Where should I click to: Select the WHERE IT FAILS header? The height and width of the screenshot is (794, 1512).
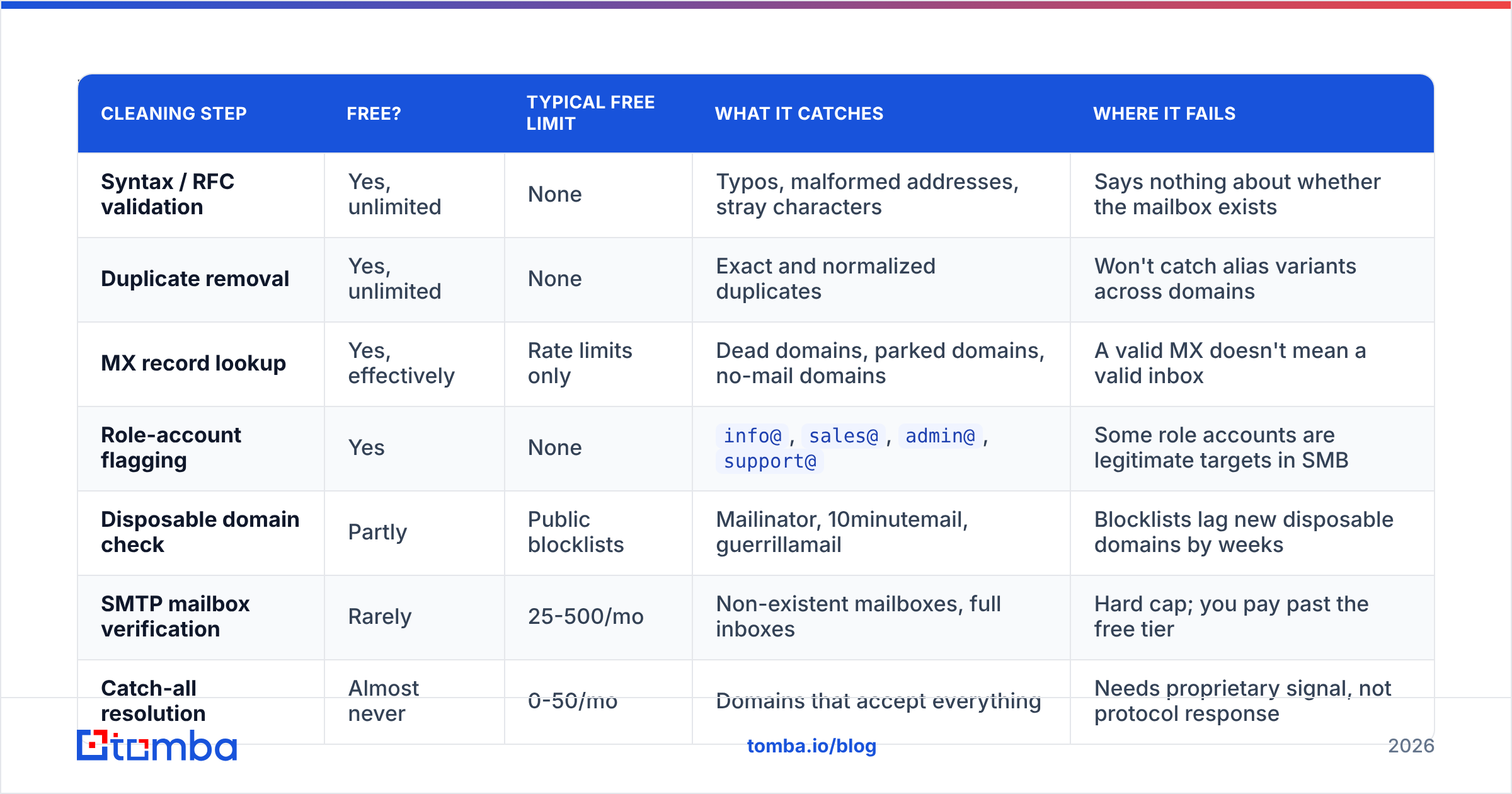1164,113
